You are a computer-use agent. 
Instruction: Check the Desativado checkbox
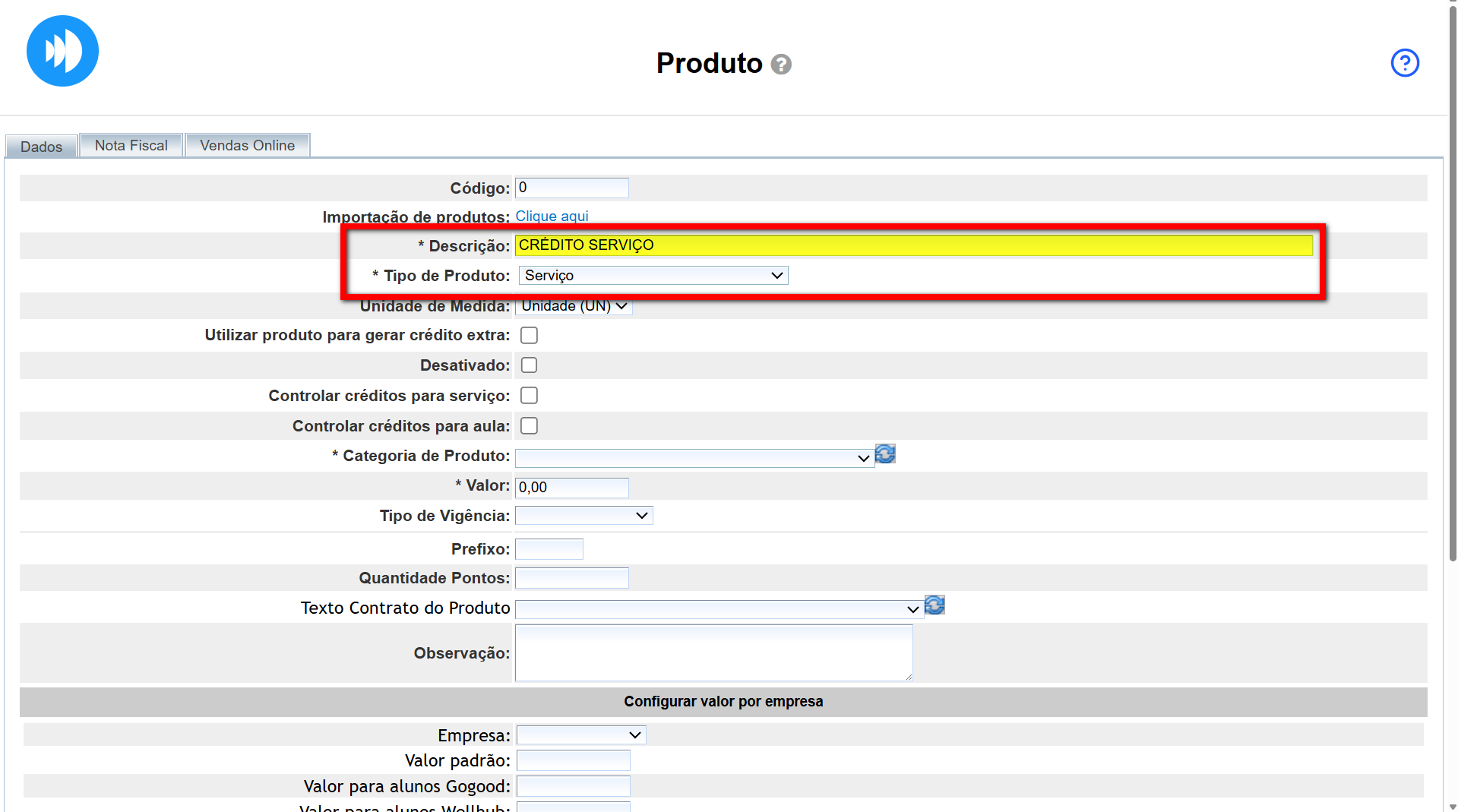pos(529,365)
